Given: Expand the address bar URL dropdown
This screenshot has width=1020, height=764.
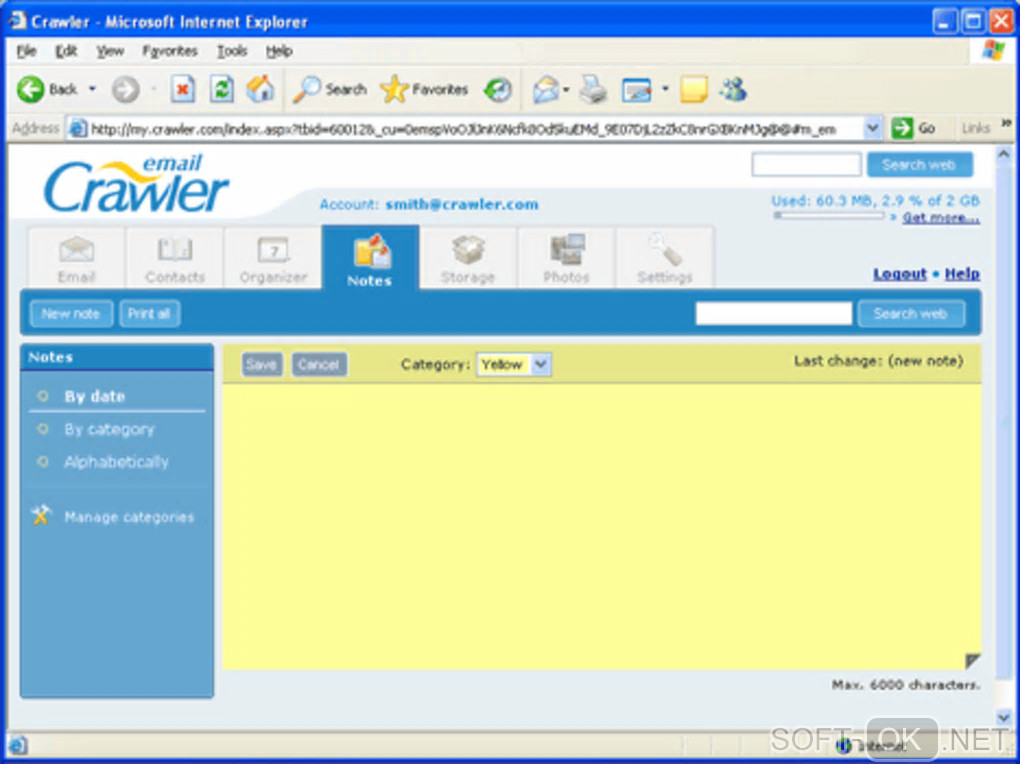Looking at the screenshot, I should (872, 128).
